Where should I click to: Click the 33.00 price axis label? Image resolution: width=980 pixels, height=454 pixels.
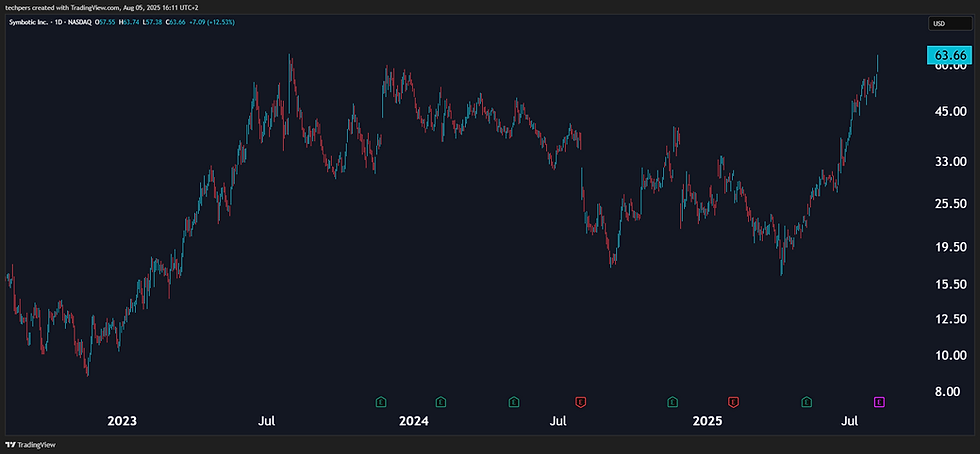950,161
